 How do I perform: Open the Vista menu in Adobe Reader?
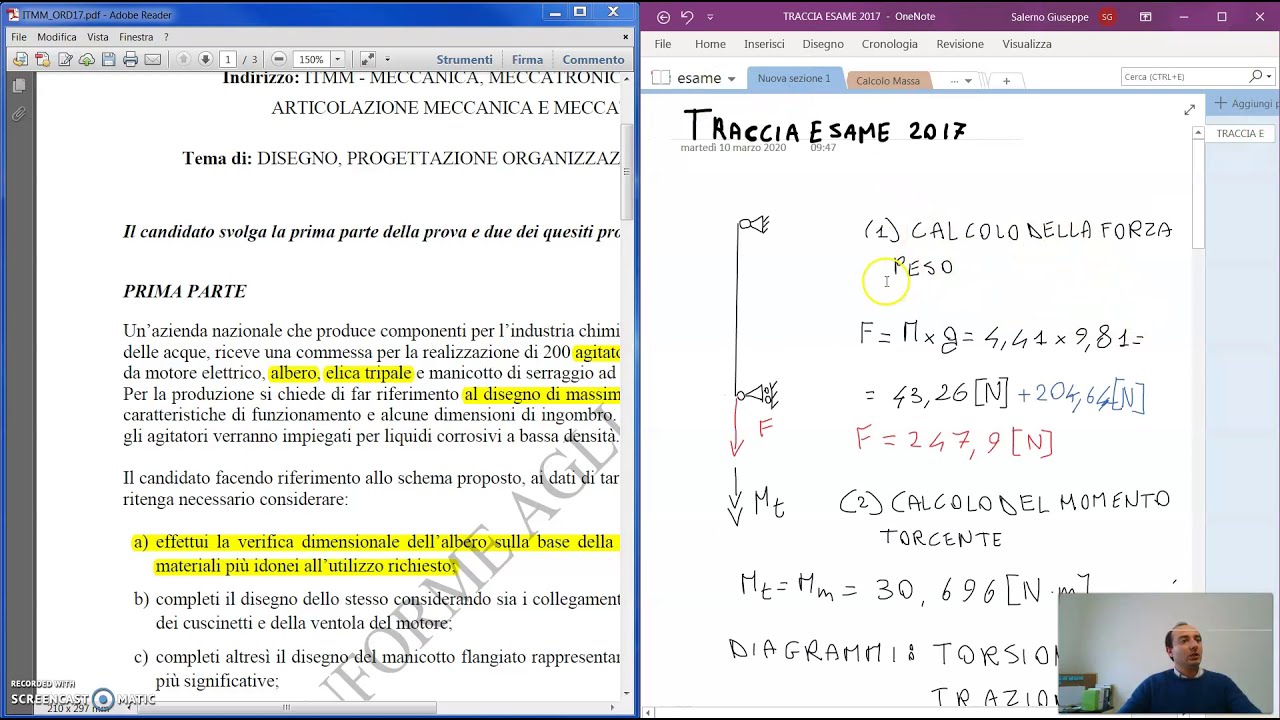(x=98, y=37)
